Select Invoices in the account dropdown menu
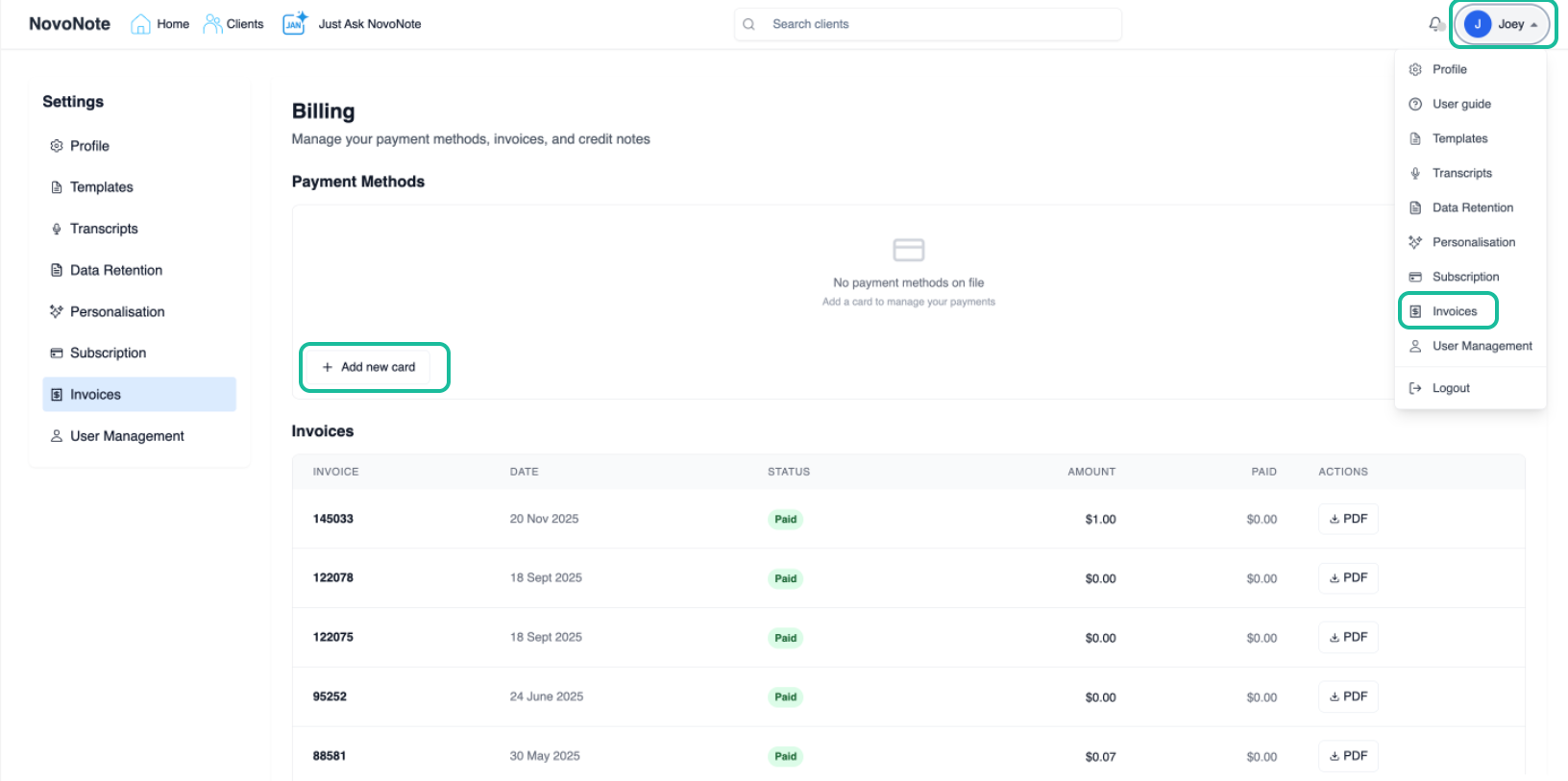The image size is (1568, 781). [1454, 311]
